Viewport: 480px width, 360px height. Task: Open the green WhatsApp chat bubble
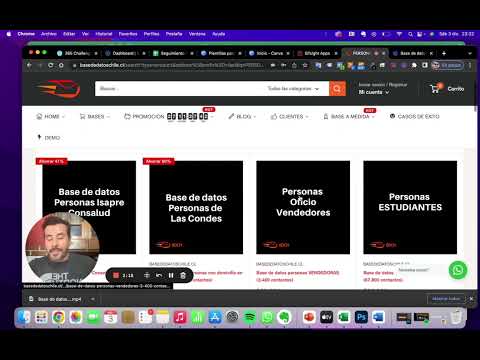[458, 270]
